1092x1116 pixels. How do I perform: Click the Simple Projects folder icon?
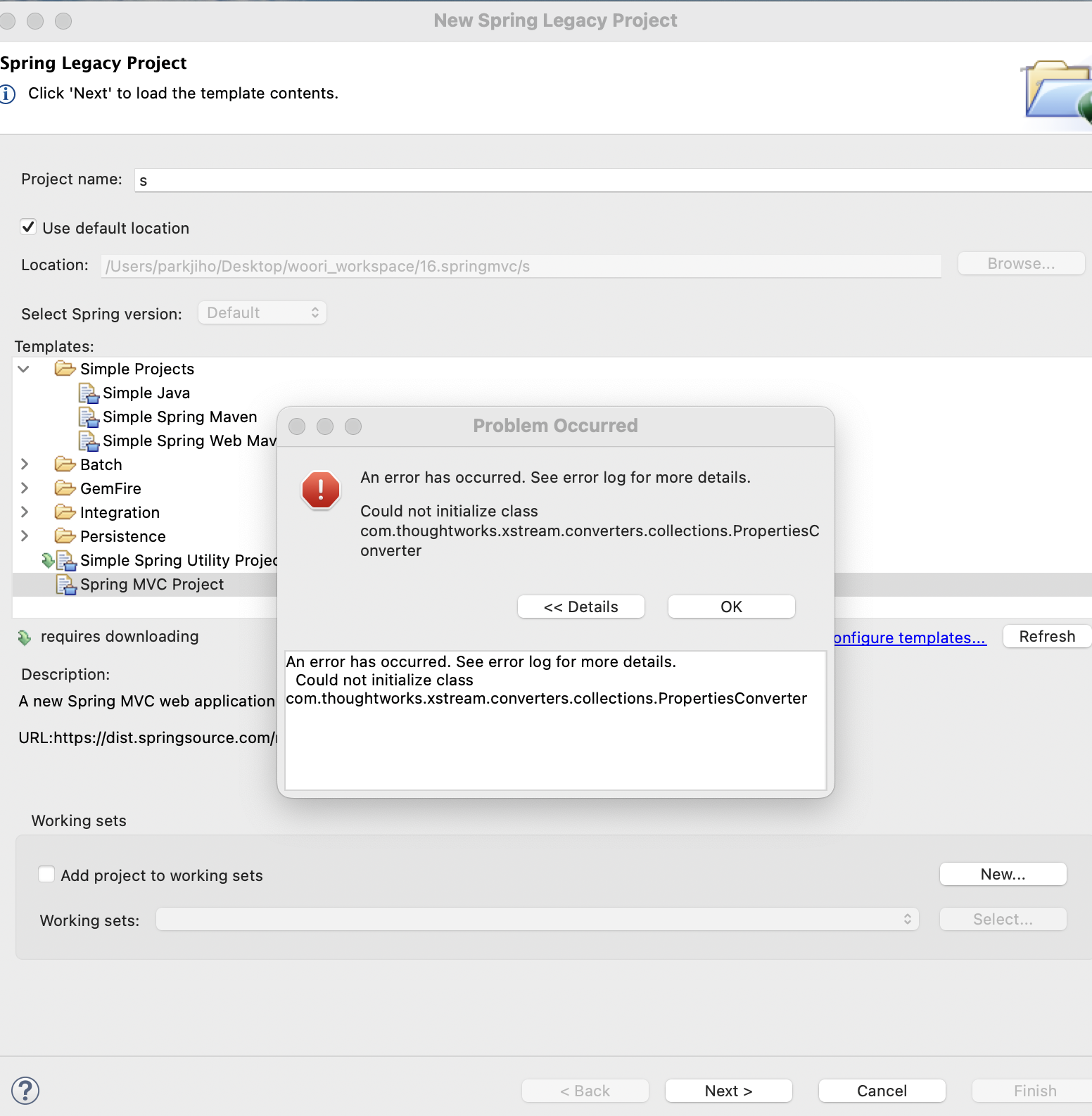65,368
